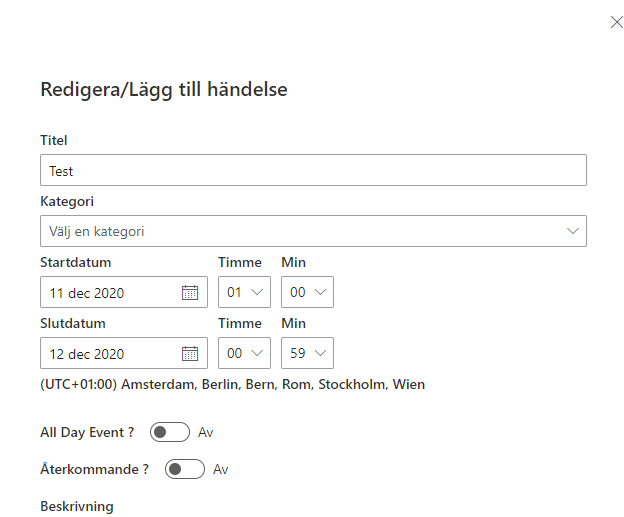Viewport: 624px width, 517px height.
Task: Expand the end Timme dropdown showing 00
Action: point(244,353)
